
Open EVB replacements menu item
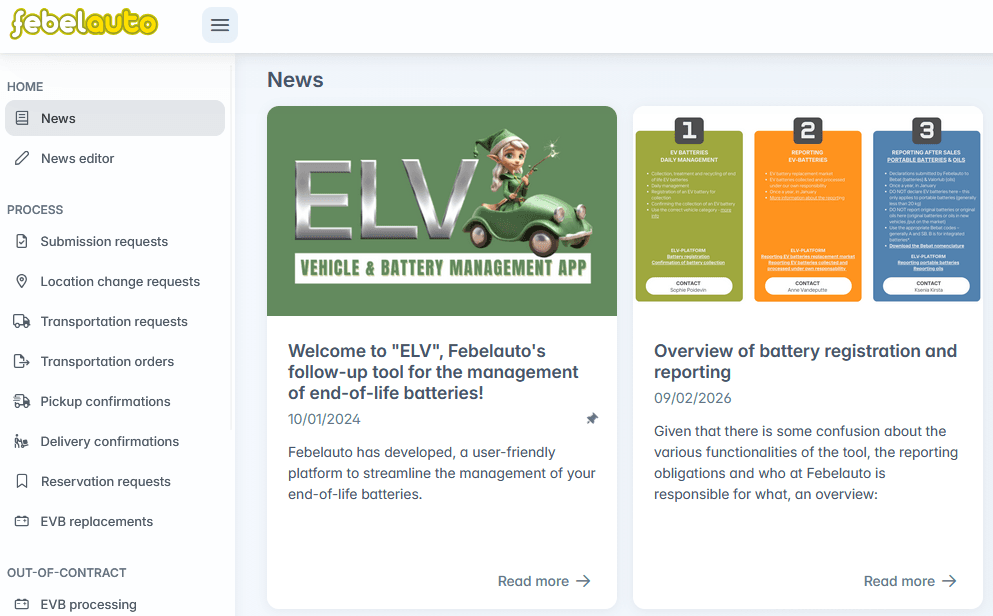tap(96, 521)
